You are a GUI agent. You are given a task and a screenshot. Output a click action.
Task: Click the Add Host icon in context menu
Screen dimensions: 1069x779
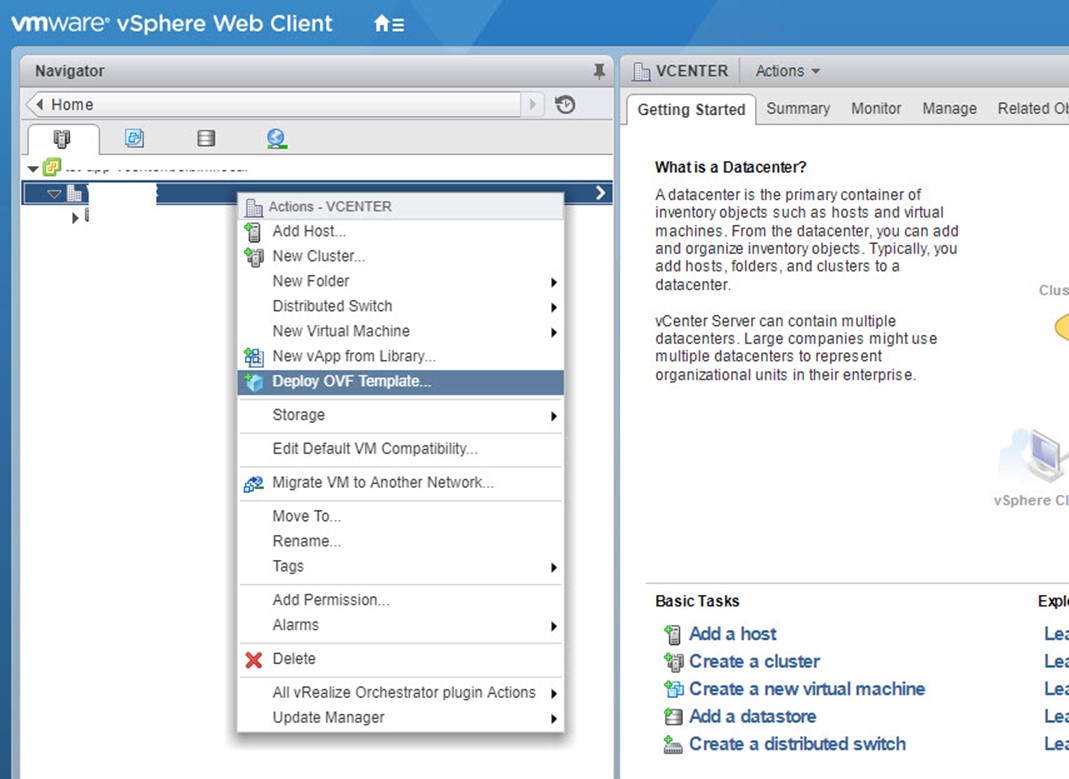click(254, 232)
